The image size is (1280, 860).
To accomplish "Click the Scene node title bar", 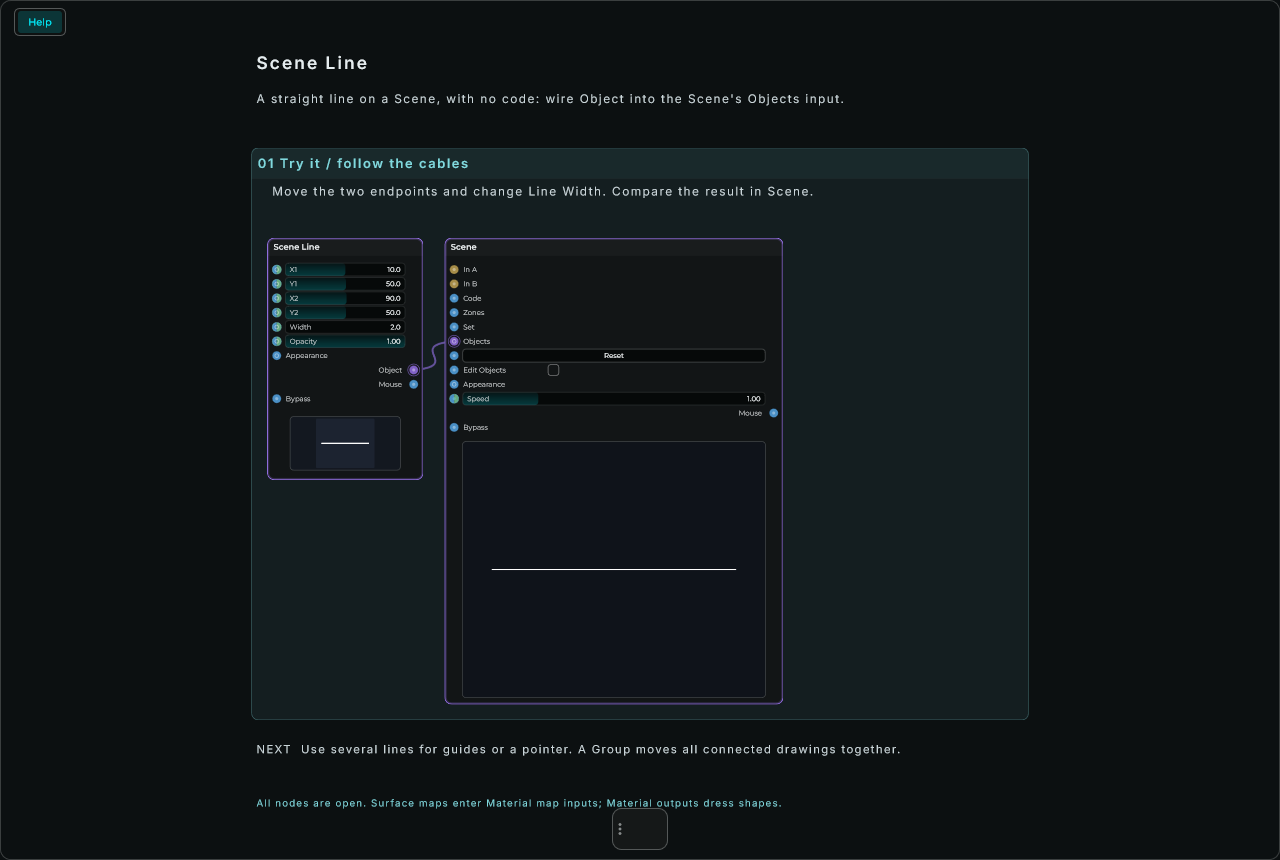I will 614,247.
